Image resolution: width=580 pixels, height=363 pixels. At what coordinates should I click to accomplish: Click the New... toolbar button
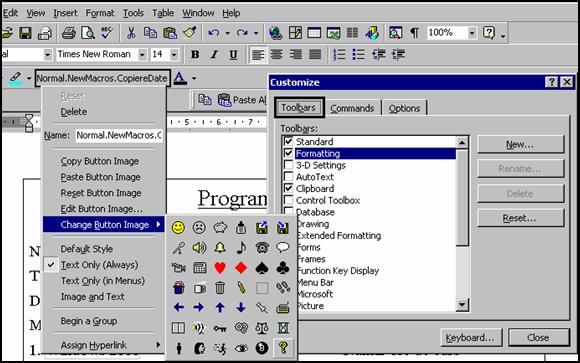pyautogui.click(x=520, y=144)
